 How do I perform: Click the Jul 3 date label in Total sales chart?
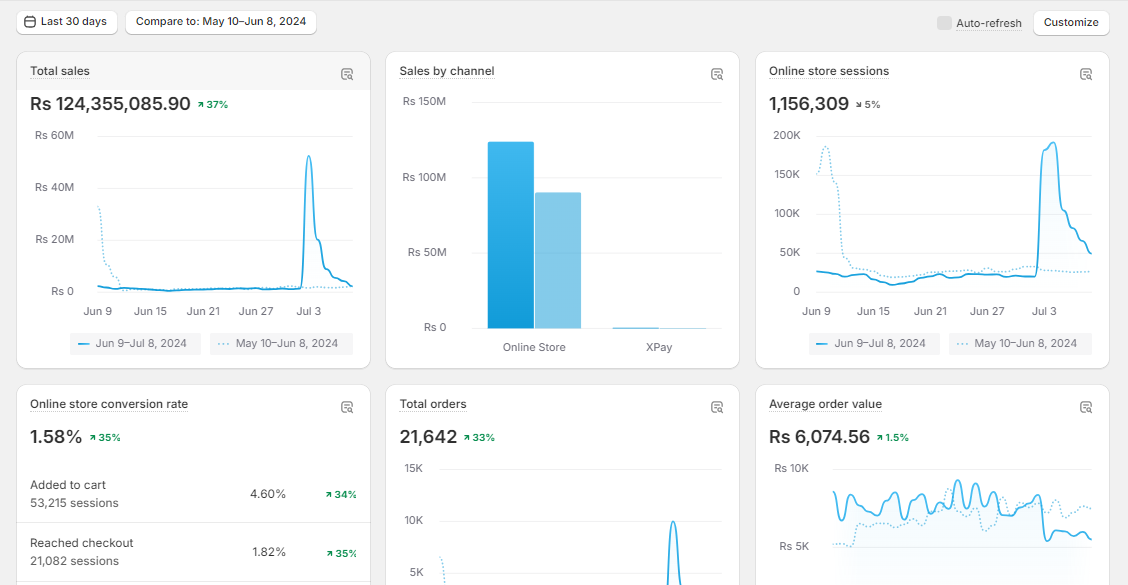(309, 311)
